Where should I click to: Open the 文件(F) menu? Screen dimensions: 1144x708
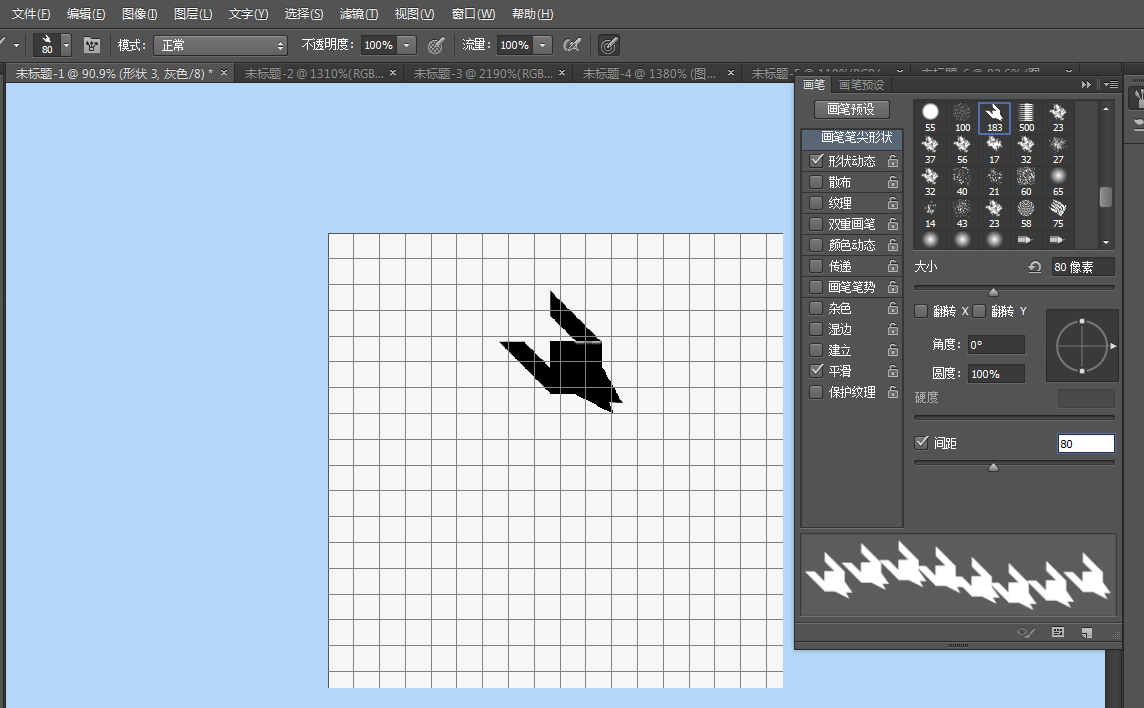[31, 14]
